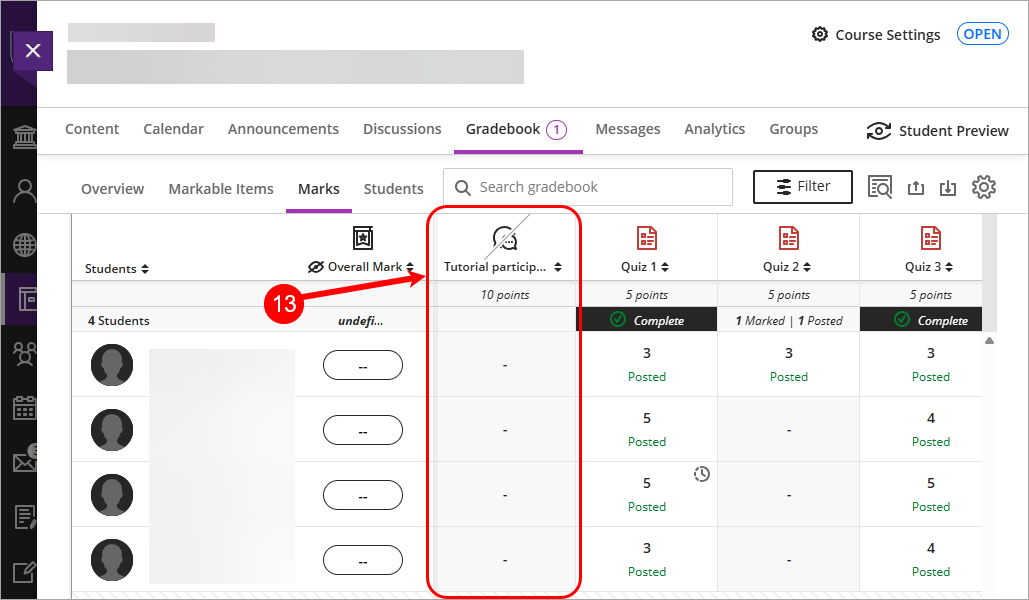Switch to the Messages tab
Screen dimensions: 1029x600
coord(627,129)
